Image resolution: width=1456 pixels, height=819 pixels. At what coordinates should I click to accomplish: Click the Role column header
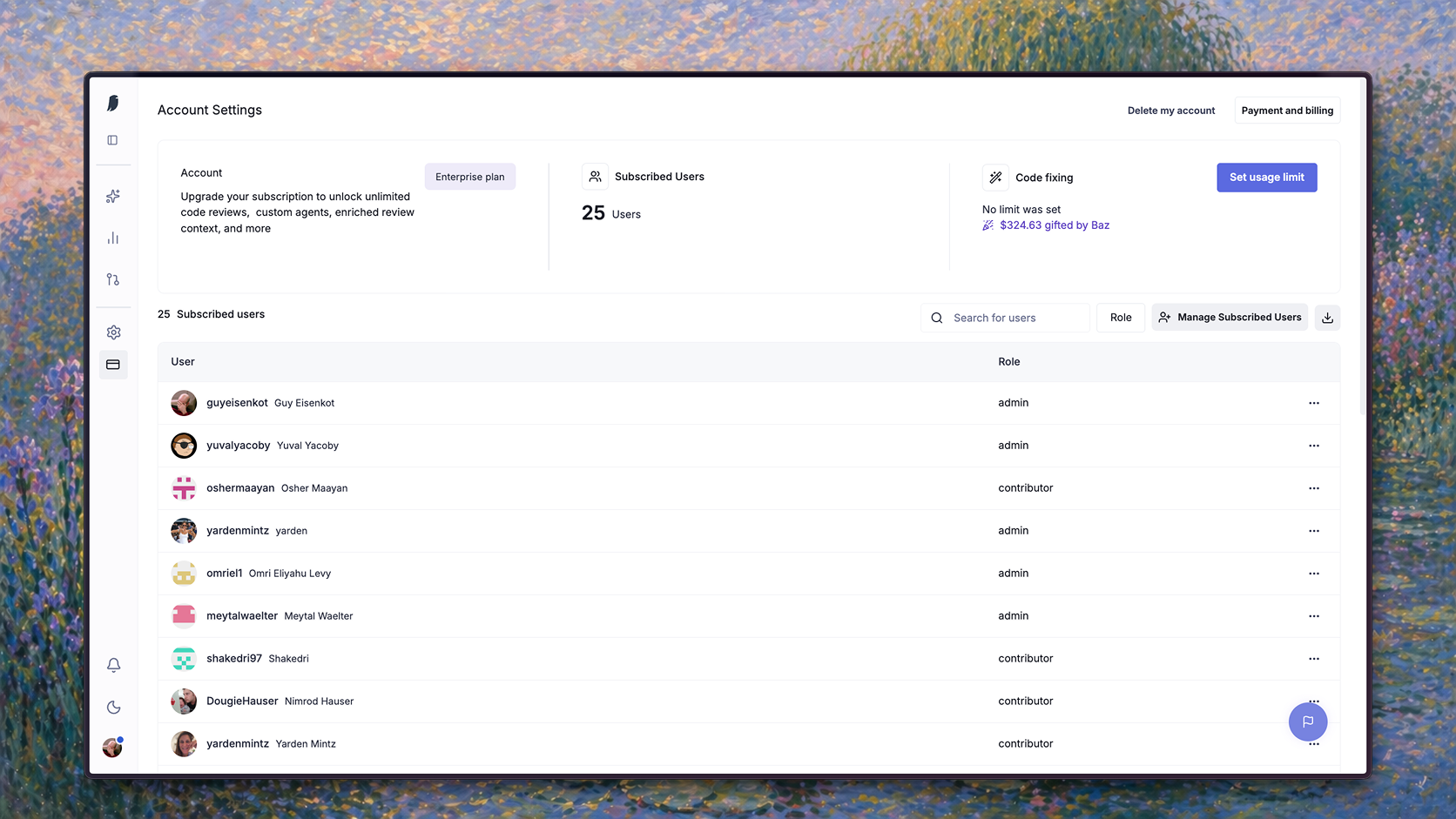[1009, 362]
